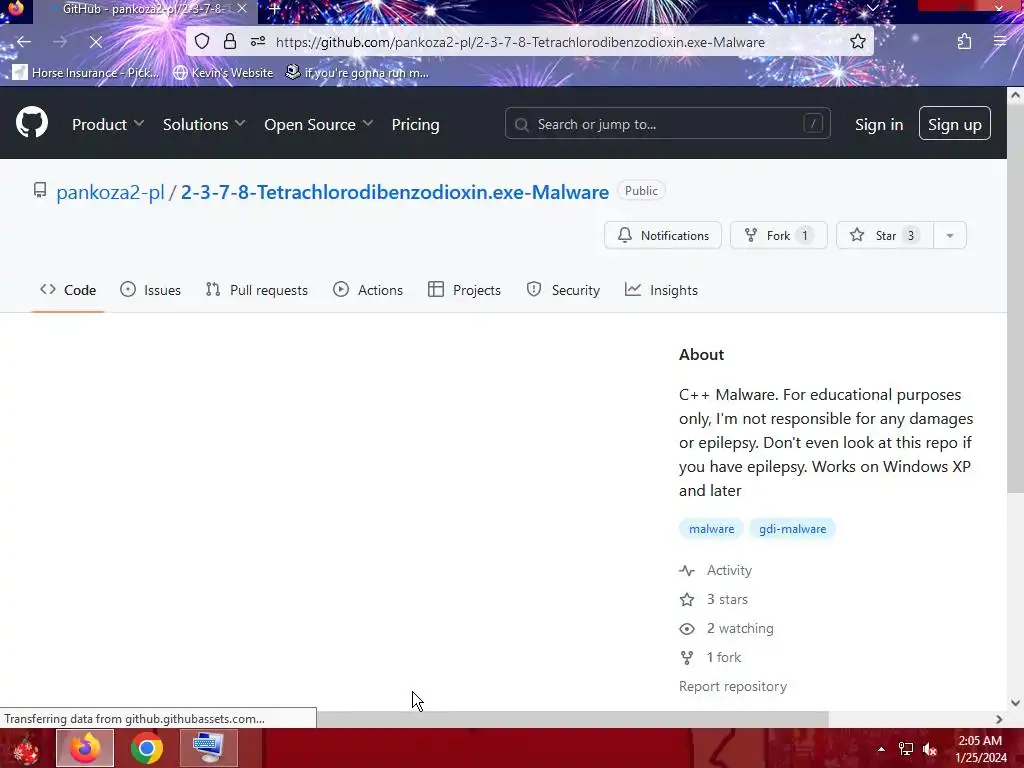
Task: Open the Horse Insurance bookmark
Action: (86, 72)
